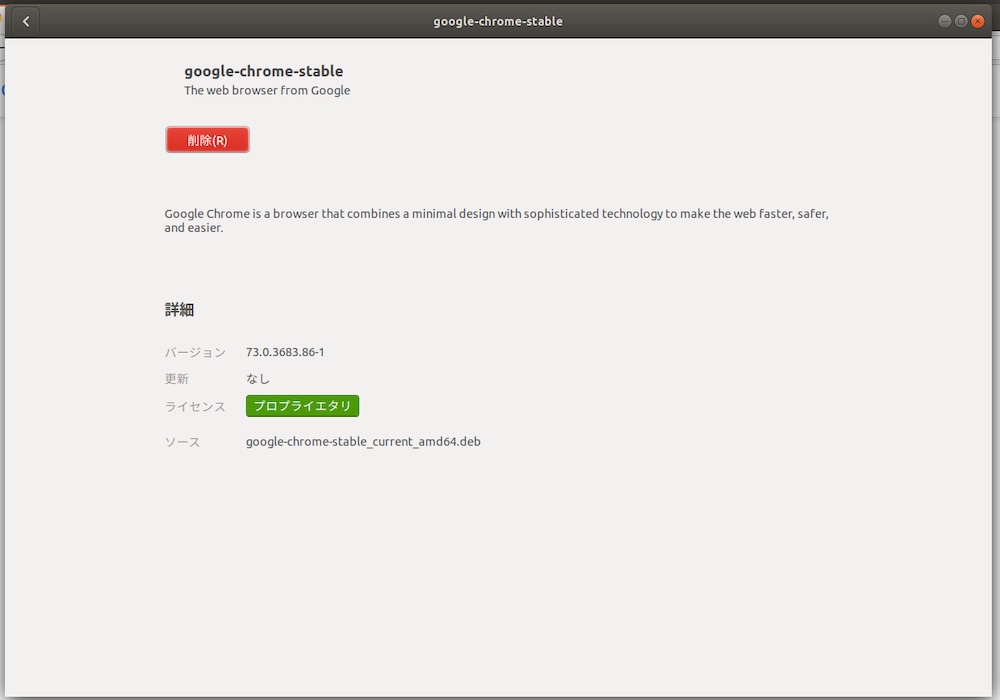The image size is (1000, 700).
Task: Click the 詳細 section heading
Action: coord(179,310)
